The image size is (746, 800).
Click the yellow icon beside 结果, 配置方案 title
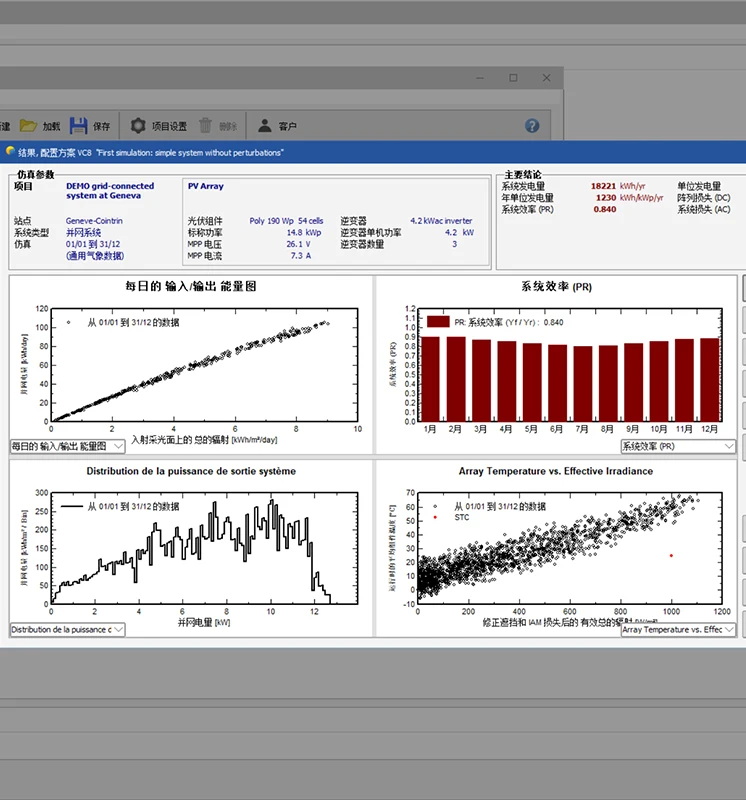coord(10,151)
